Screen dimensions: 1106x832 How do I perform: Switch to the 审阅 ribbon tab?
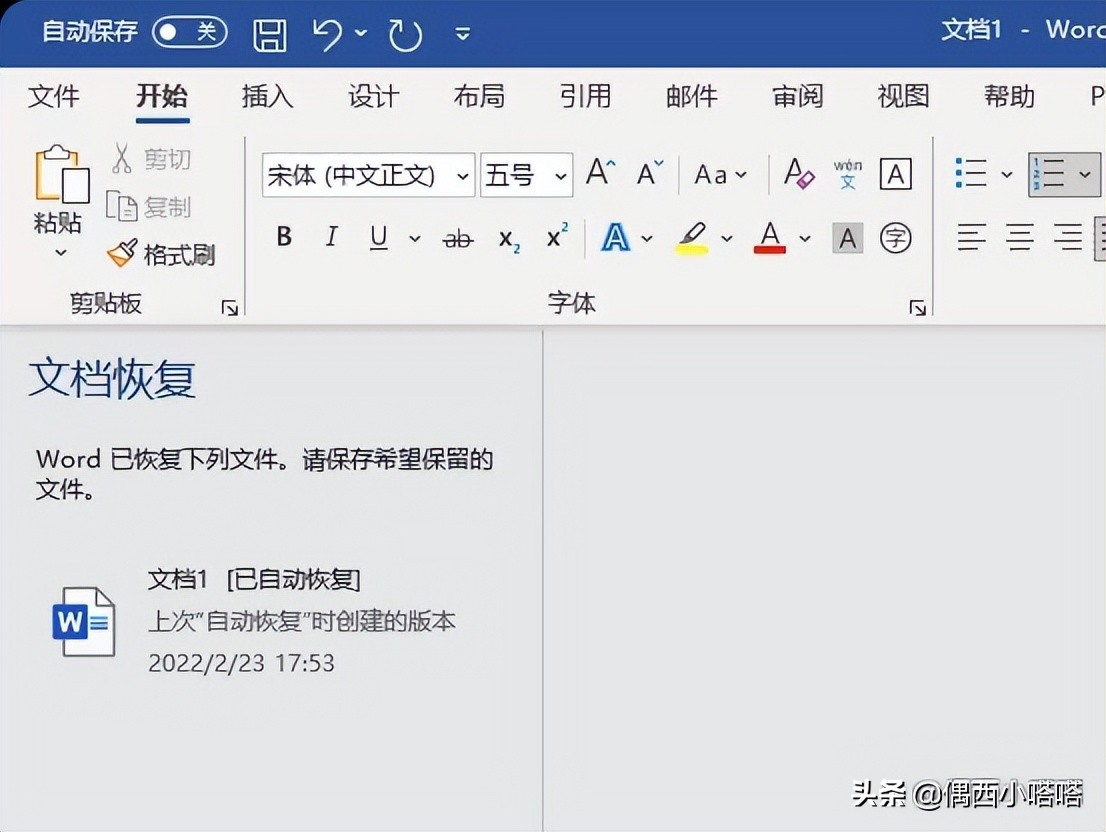tap(797, 96)
